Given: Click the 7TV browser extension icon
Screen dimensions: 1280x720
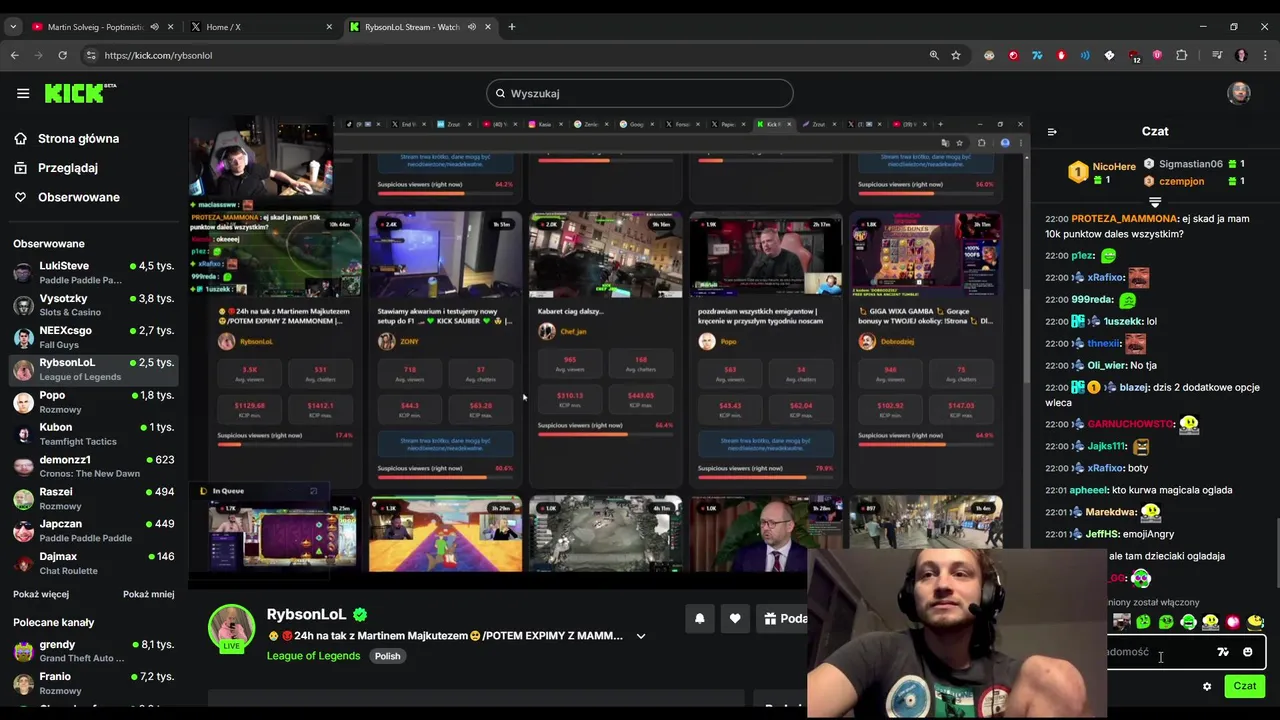Looking at the screenshot, I should coord(1037,55).
